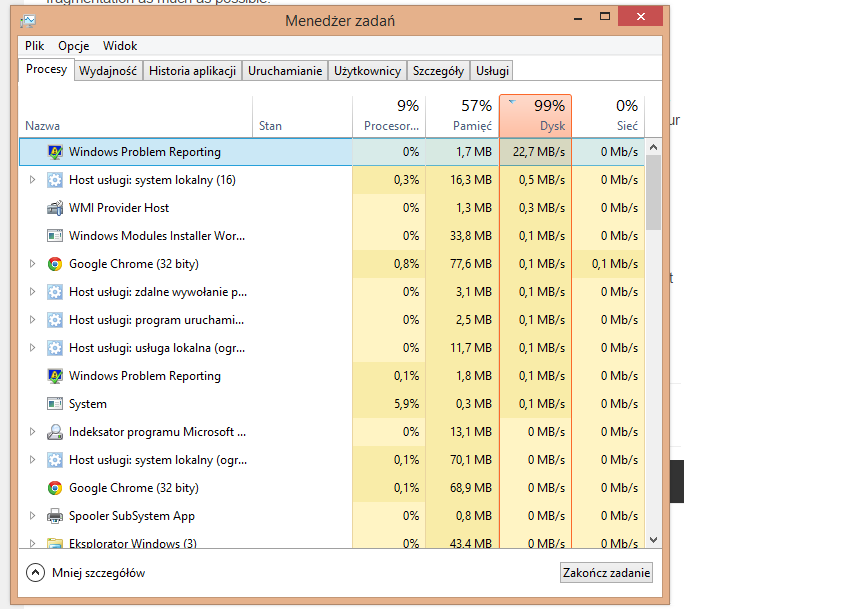Viewport: 864px width, 609px height.
Task: Click the 70,1 MB memory value
Action: pos(471,460)
